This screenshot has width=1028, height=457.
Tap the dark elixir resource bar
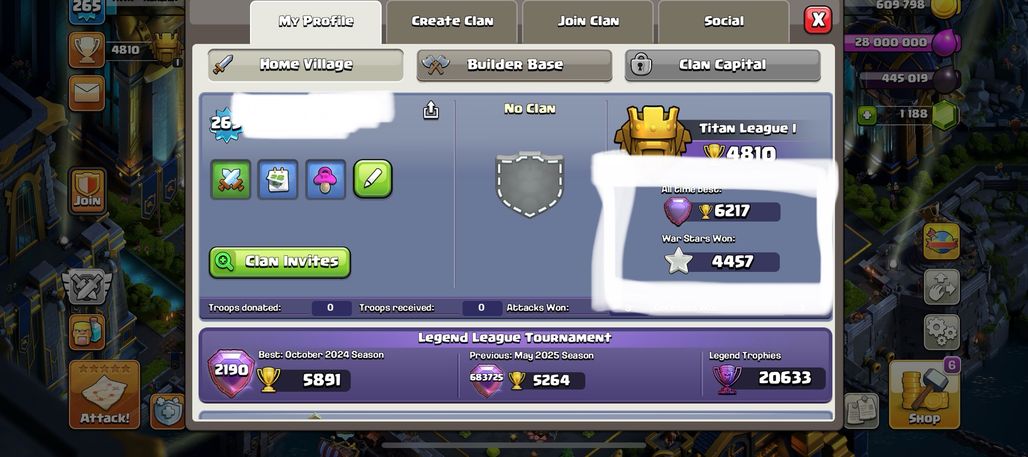coord(908,79)
